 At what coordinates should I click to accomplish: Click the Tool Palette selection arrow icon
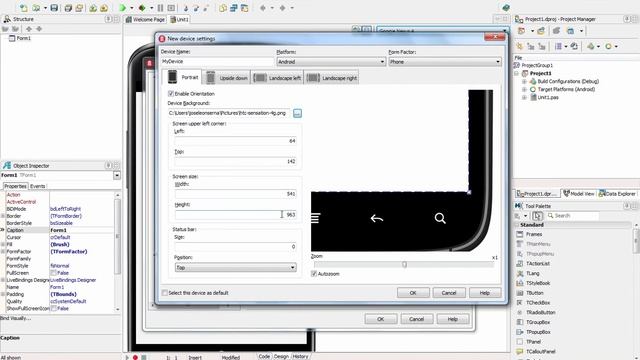pos(538,216)
